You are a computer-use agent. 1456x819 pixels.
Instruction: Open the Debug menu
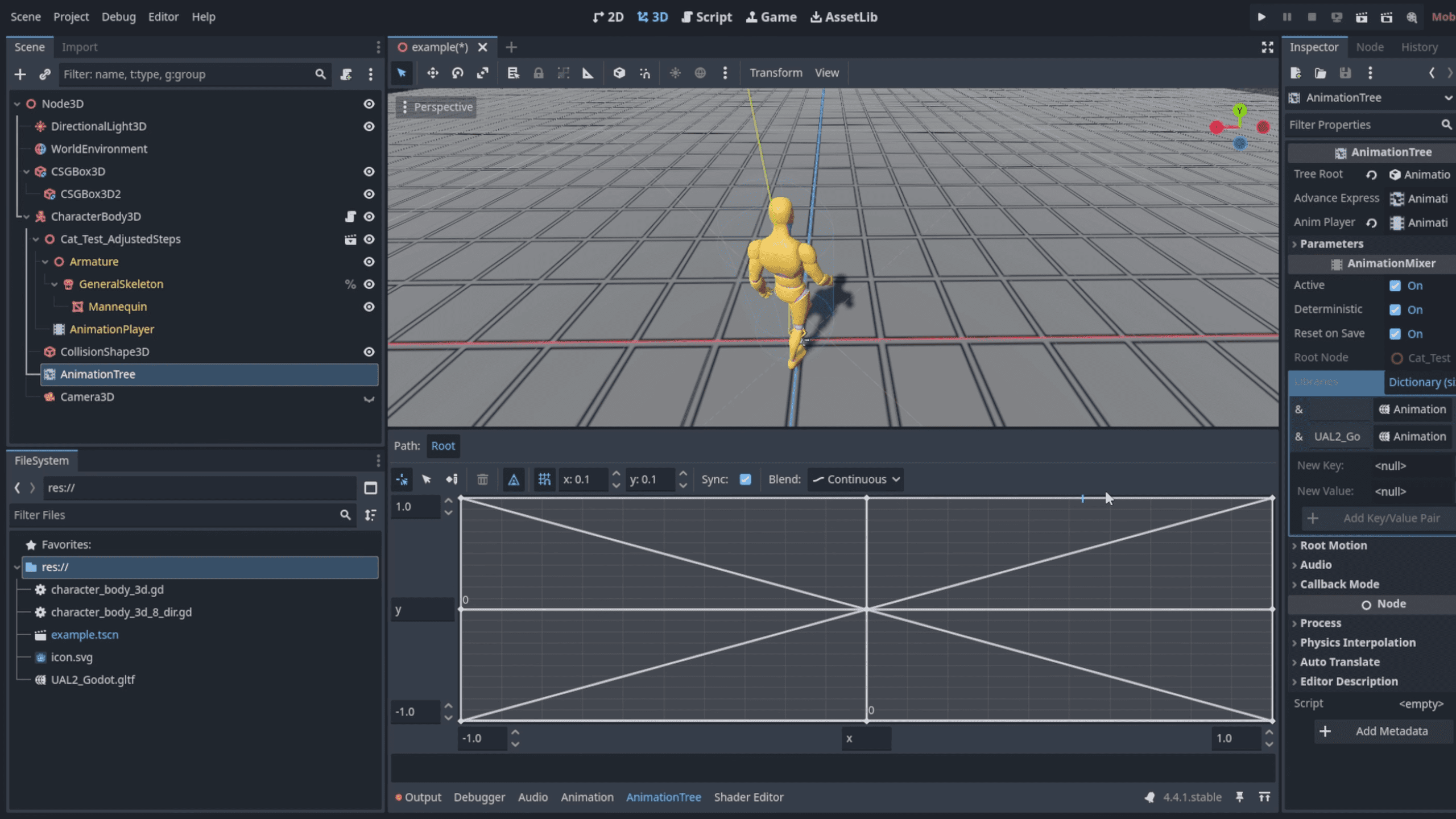pyautogui.click(x=118, y=16)
